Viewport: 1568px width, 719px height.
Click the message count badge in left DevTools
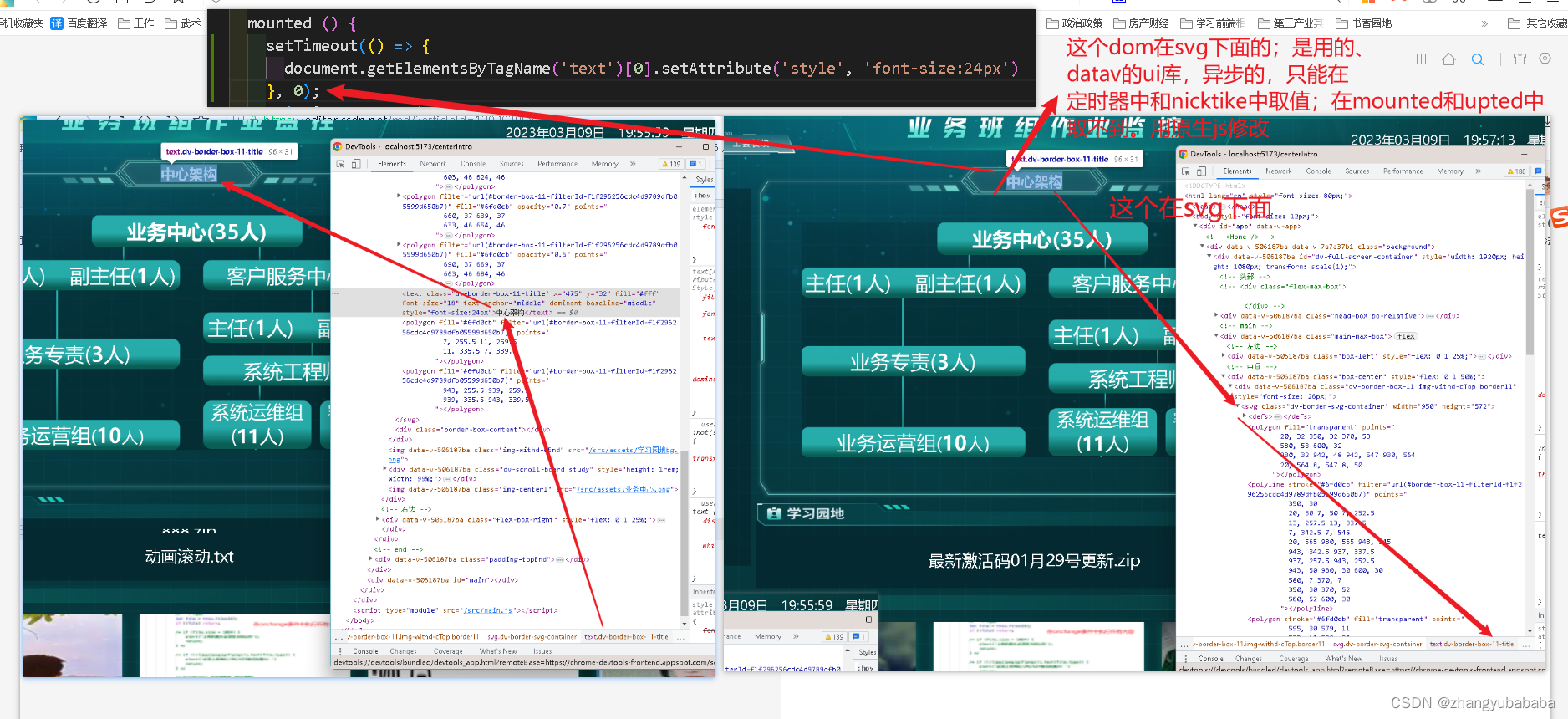tap(695, 164)
